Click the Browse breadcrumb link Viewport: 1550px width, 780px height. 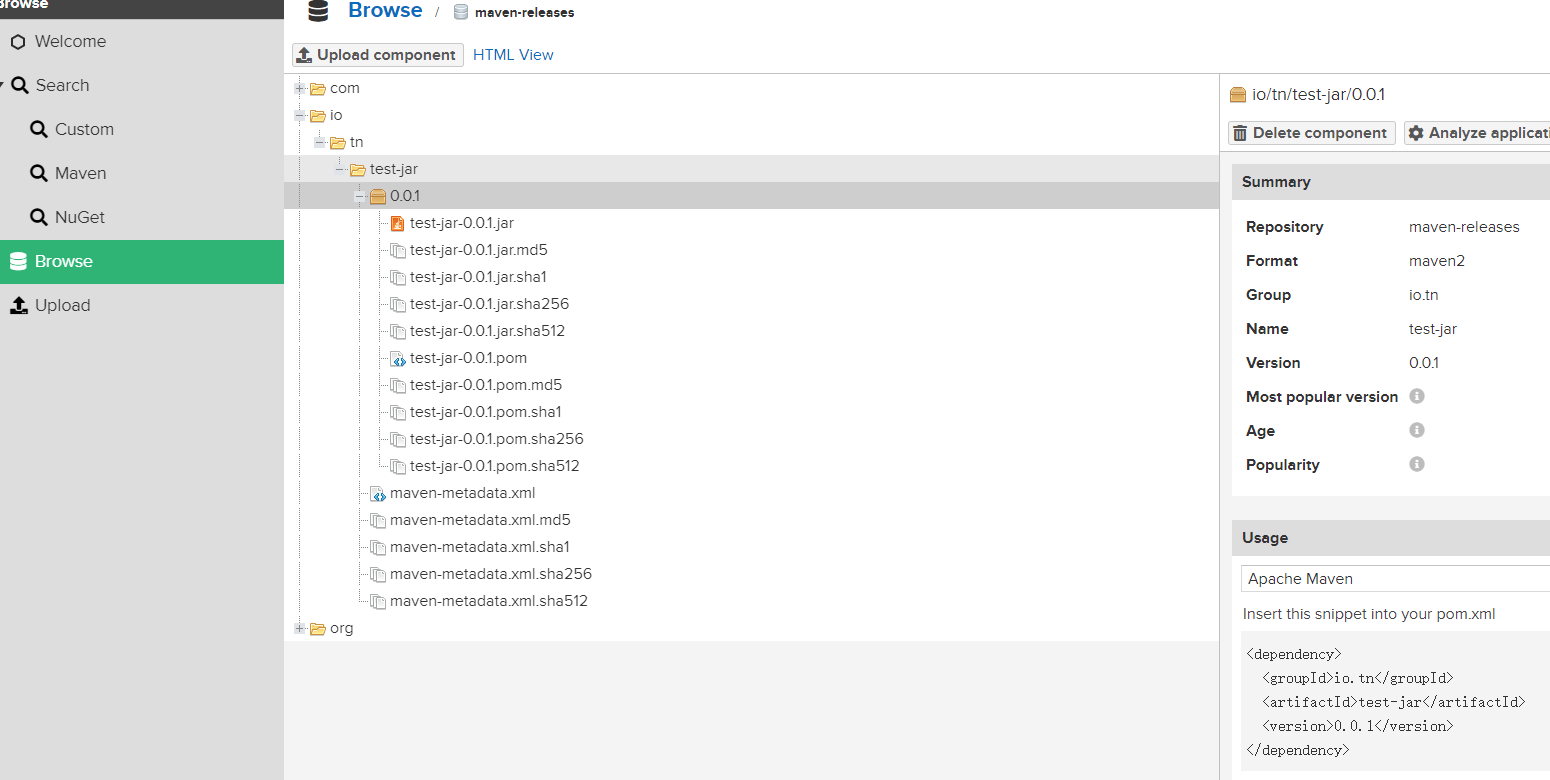(x=385, y=11)
